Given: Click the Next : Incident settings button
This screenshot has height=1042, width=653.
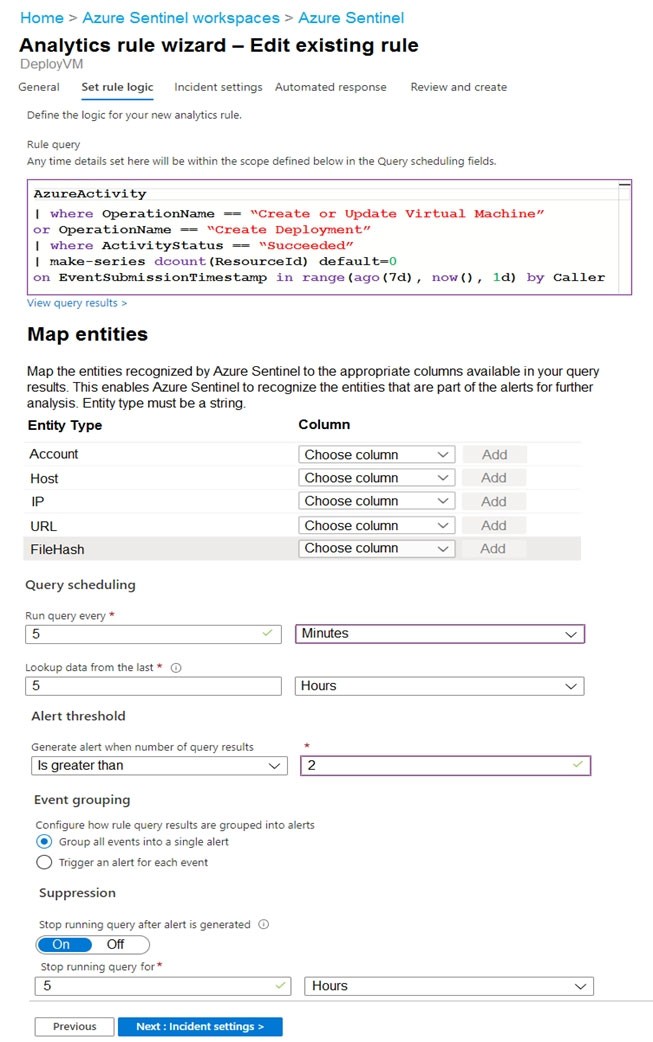Looking at the screenshot, I should 200,1027.
